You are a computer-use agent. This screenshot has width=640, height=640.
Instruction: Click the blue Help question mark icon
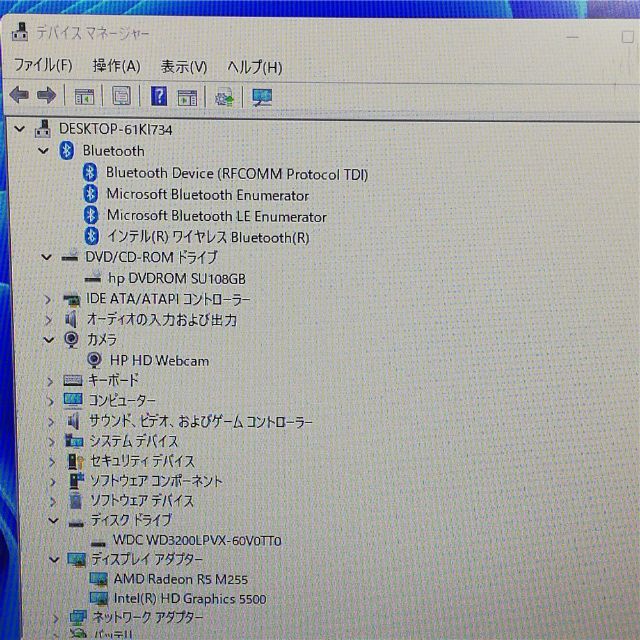[159, 96]
